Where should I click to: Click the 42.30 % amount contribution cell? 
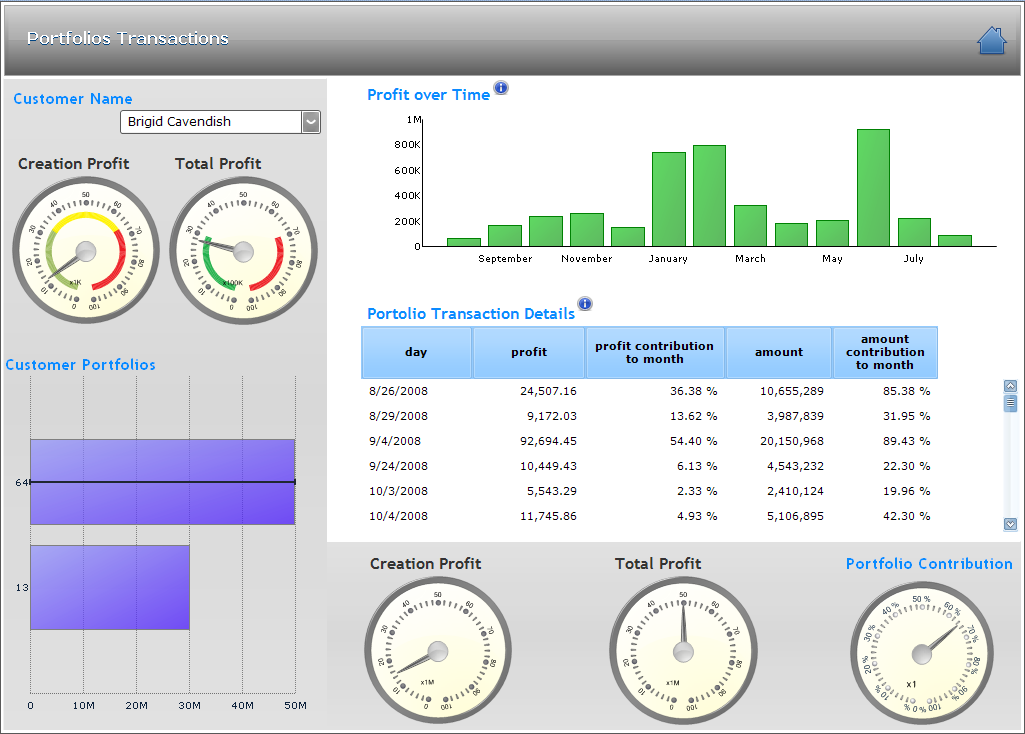point(907,516)
